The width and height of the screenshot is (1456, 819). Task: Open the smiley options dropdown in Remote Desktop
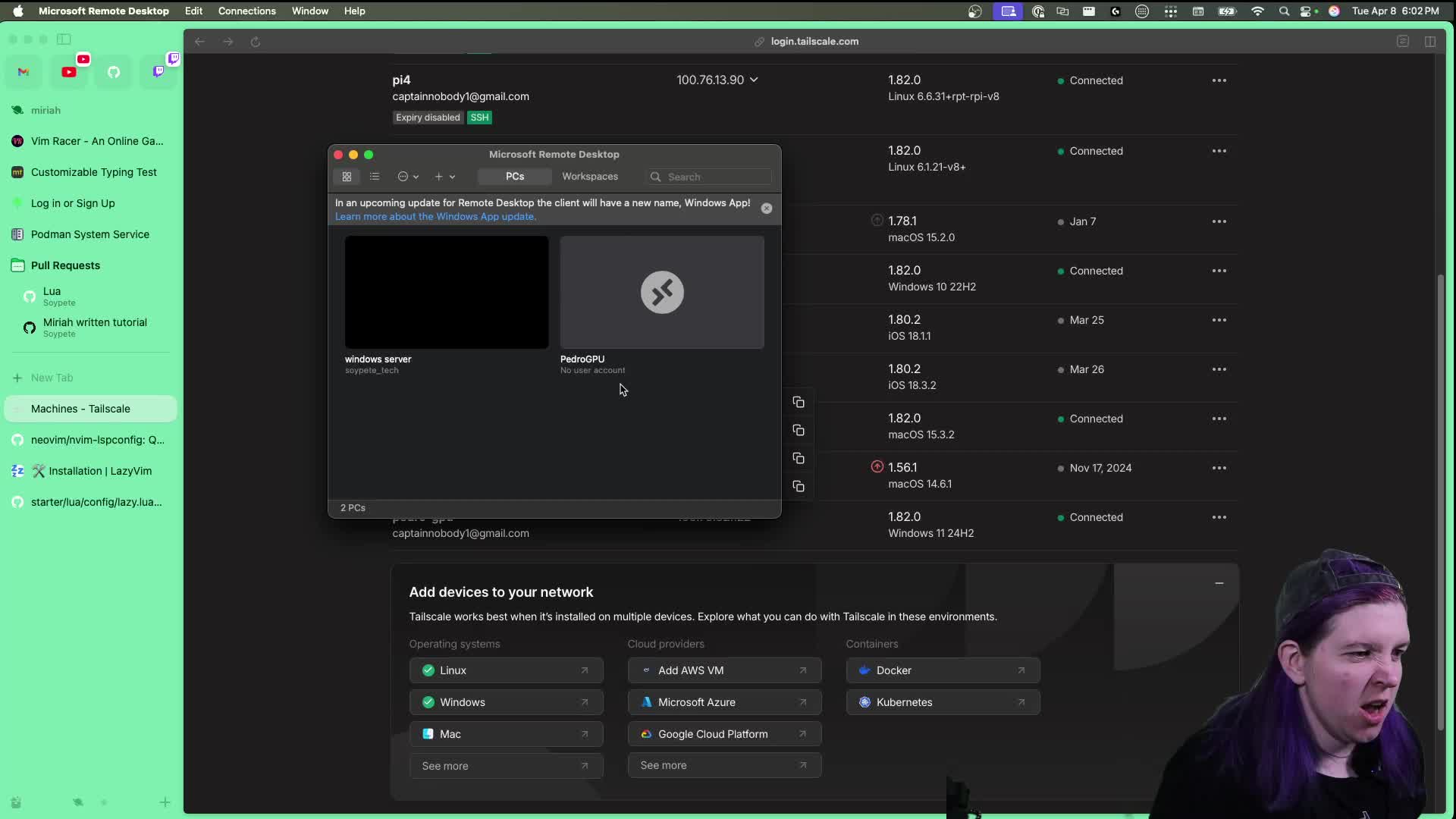pyautogui.click(x=408, y=177)
